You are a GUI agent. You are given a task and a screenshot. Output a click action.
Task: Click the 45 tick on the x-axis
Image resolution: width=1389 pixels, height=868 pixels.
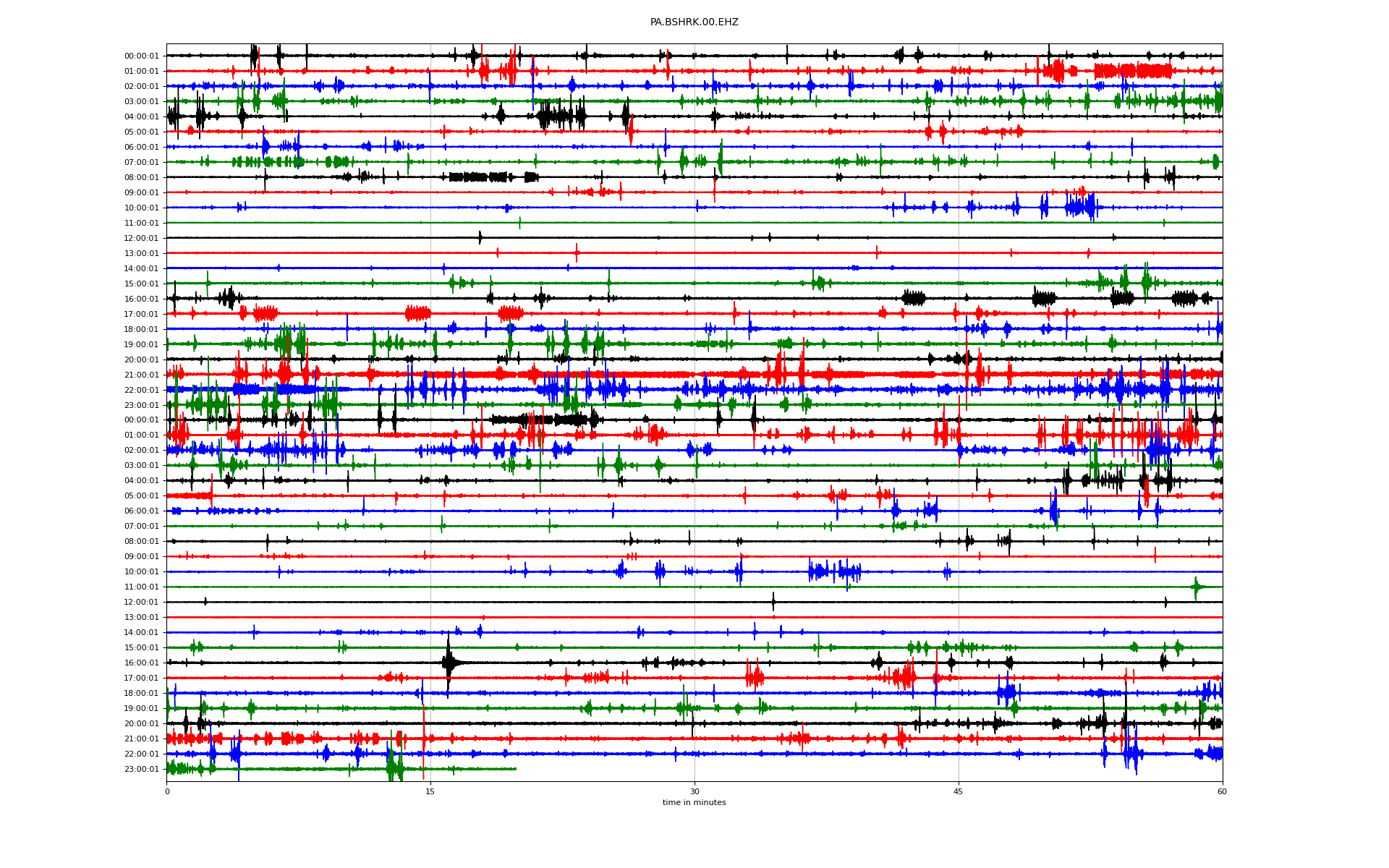(x=958, y=791)
